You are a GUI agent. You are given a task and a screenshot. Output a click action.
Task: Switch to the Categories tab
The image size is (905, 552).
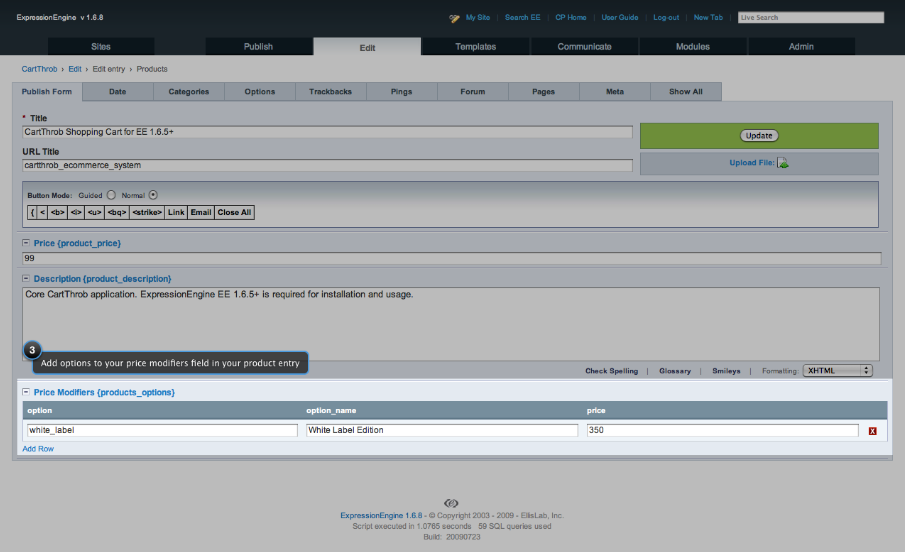click(188, 92)
